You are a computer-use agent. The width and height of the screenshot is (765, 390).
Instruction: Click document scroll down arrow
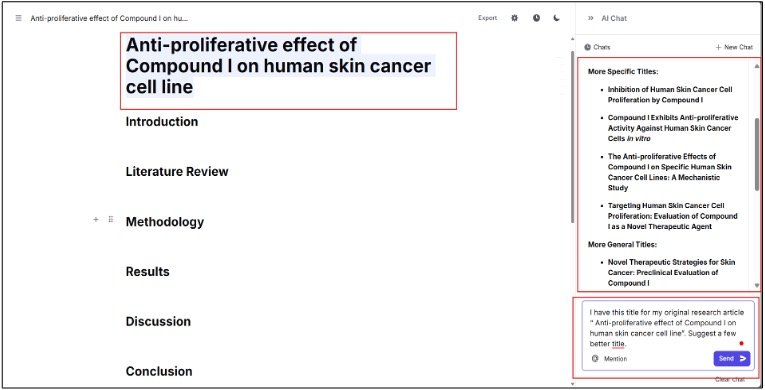pyautogui.click(x=573, y=384)
